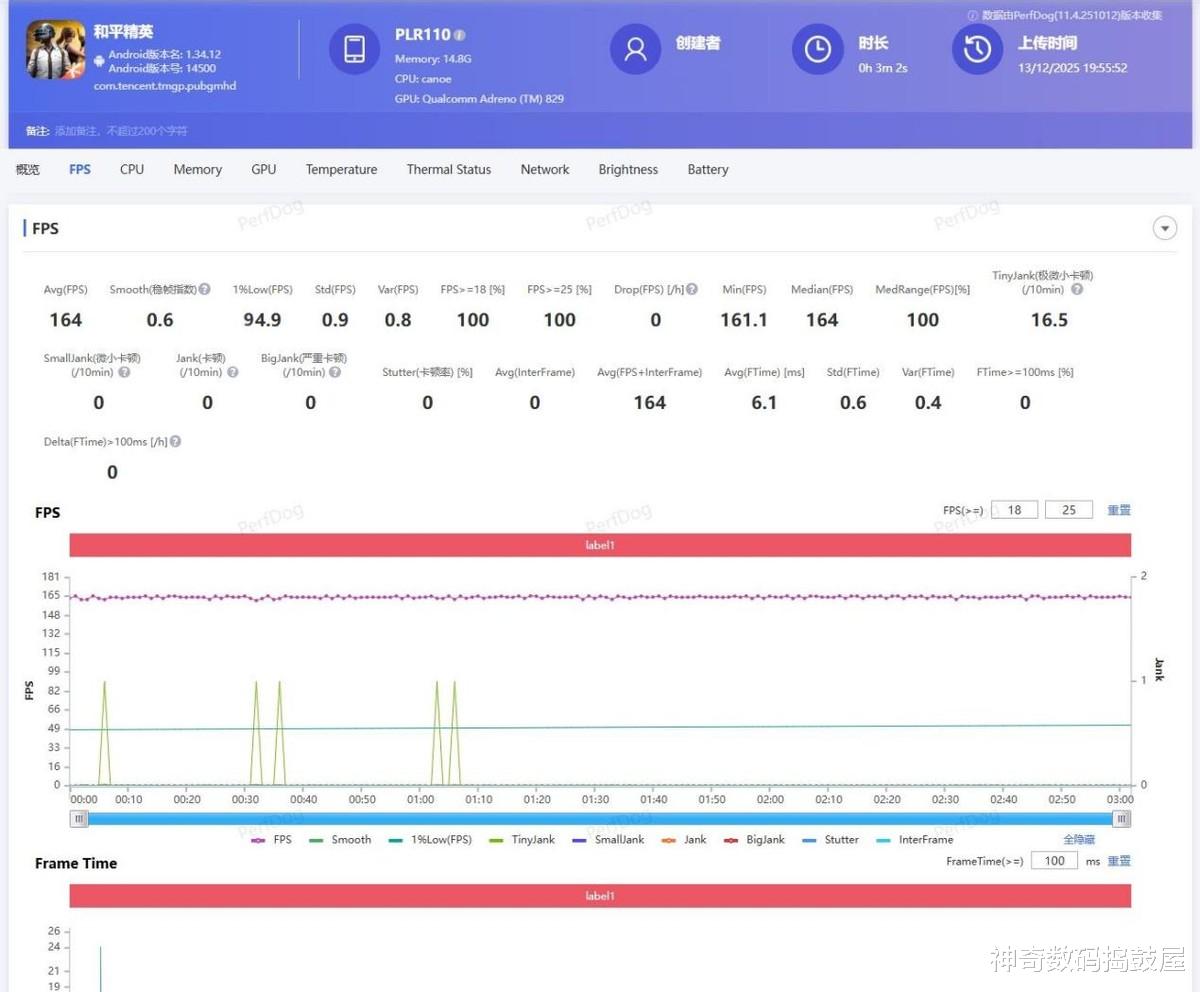Viewport: 1200px width, 992px height.
Task: Click the phone device icon
Action: 355,49
